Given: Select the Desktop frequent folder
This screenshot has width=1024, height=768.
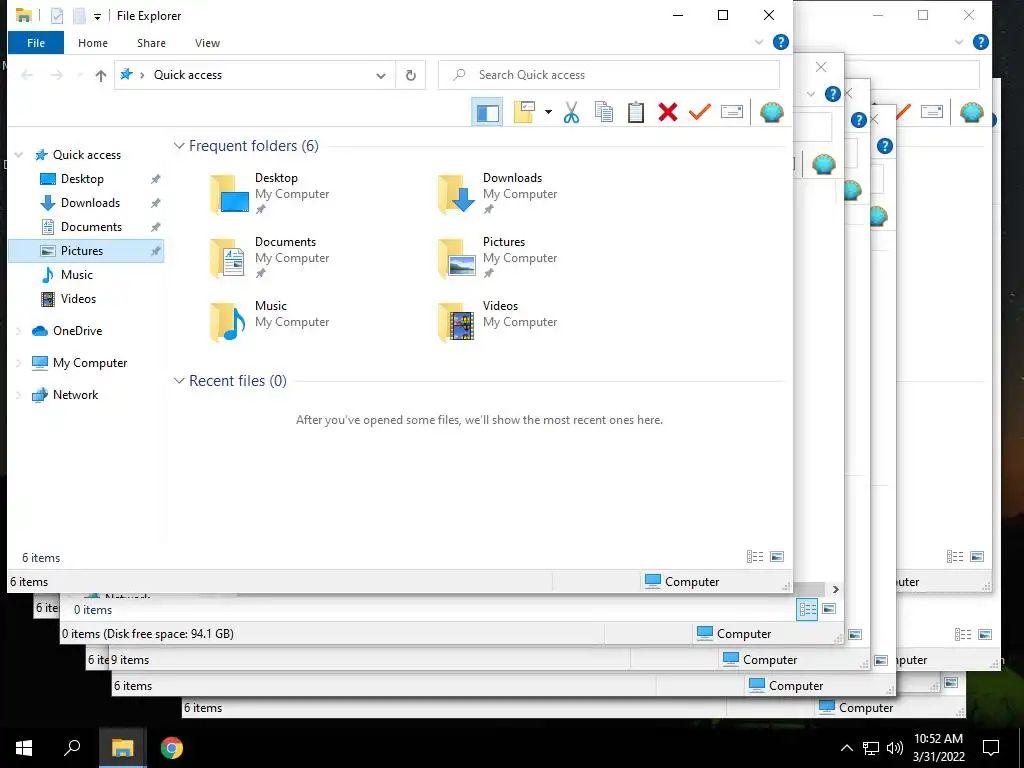Looking at the screenshot, I should tap(270, 193).
